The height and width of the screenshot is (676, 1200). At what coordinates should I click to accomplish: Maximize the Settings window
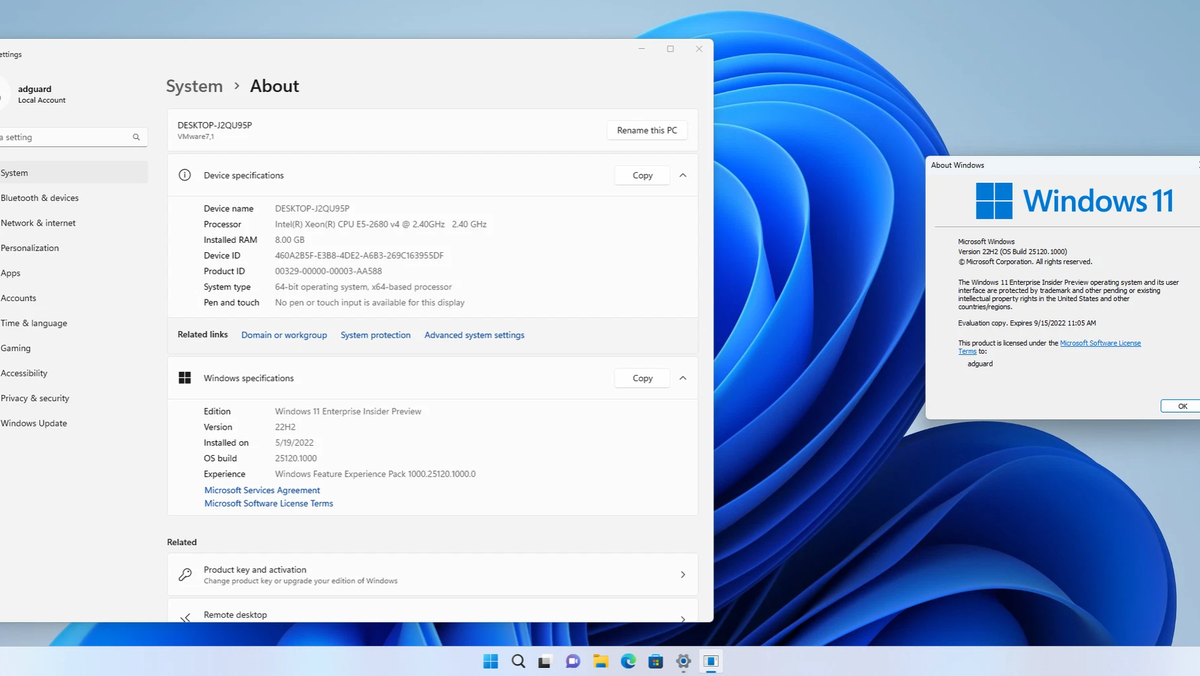(x=670, y=49)
